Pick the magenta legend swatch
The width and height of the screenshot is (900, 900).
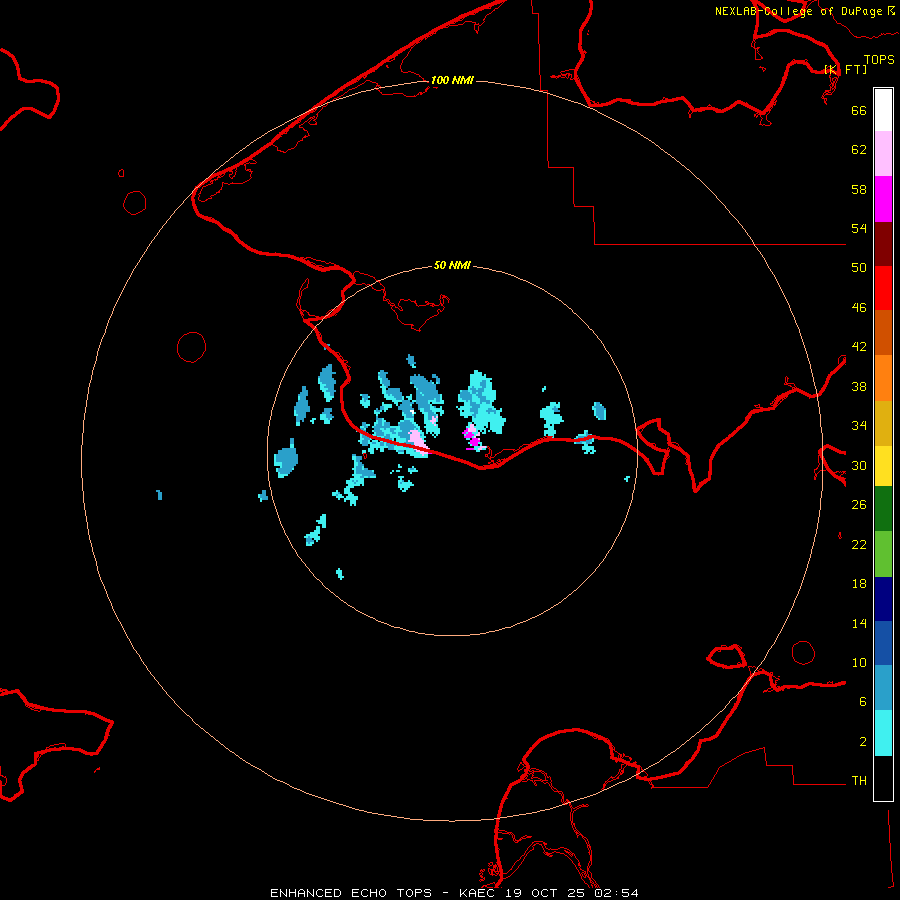[x=883, y=199]
